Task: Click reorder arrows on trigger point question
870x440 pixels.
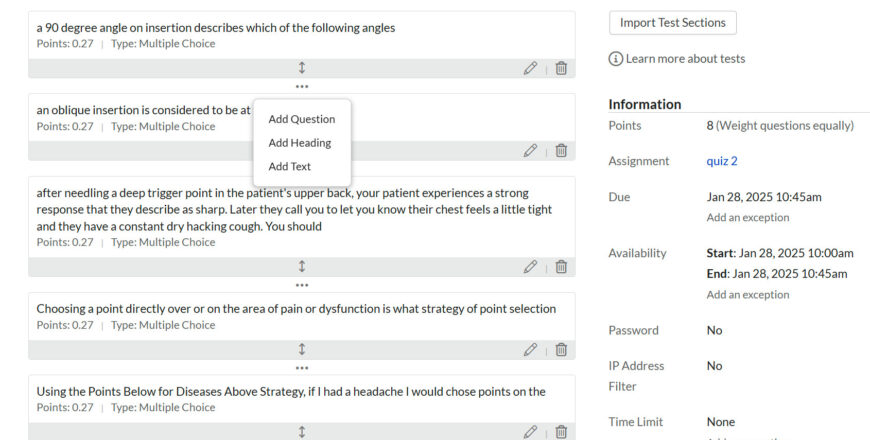Action: pyautogui.click(x=302, y=267)
